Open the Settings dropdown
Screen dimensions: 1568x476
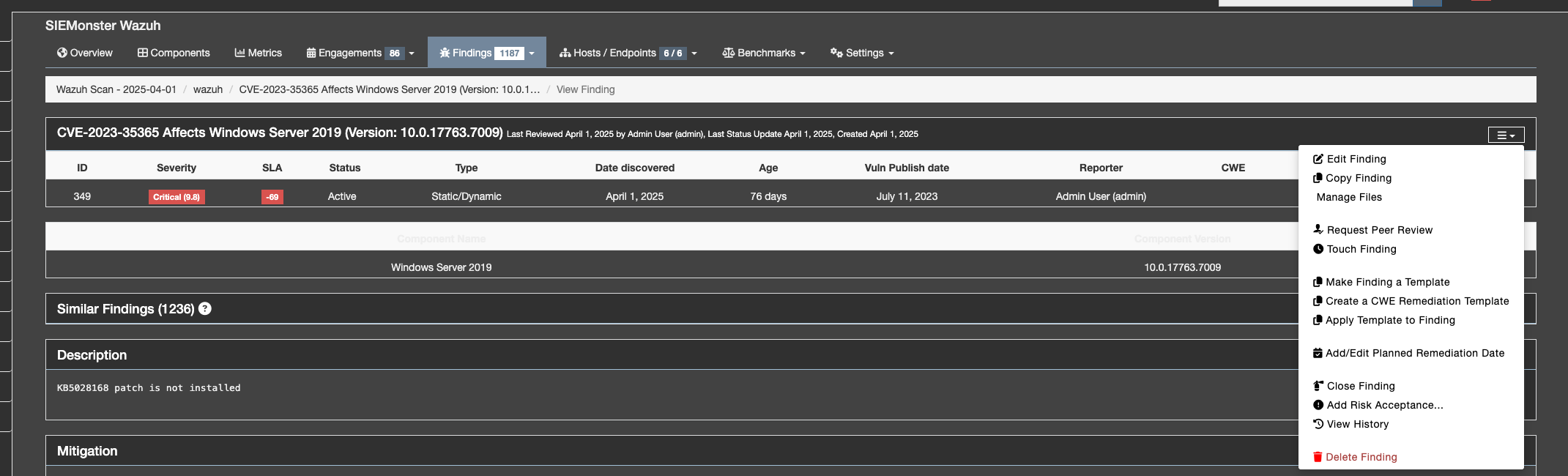point(862,53)
